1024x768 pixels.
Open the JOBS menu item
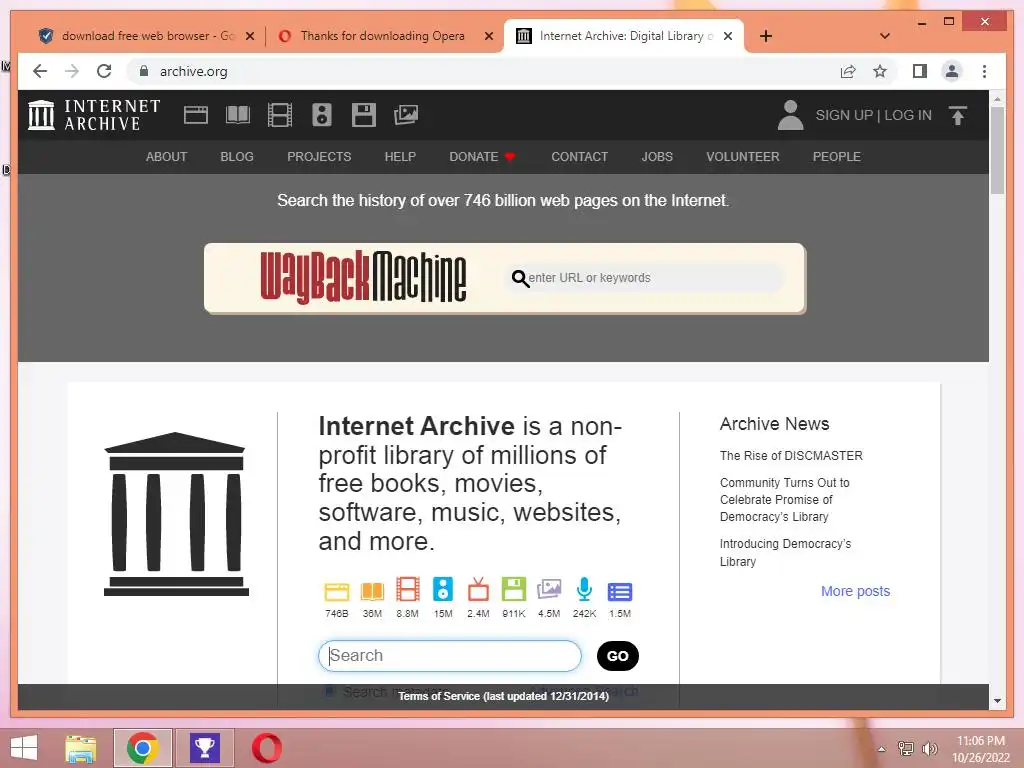657,157
